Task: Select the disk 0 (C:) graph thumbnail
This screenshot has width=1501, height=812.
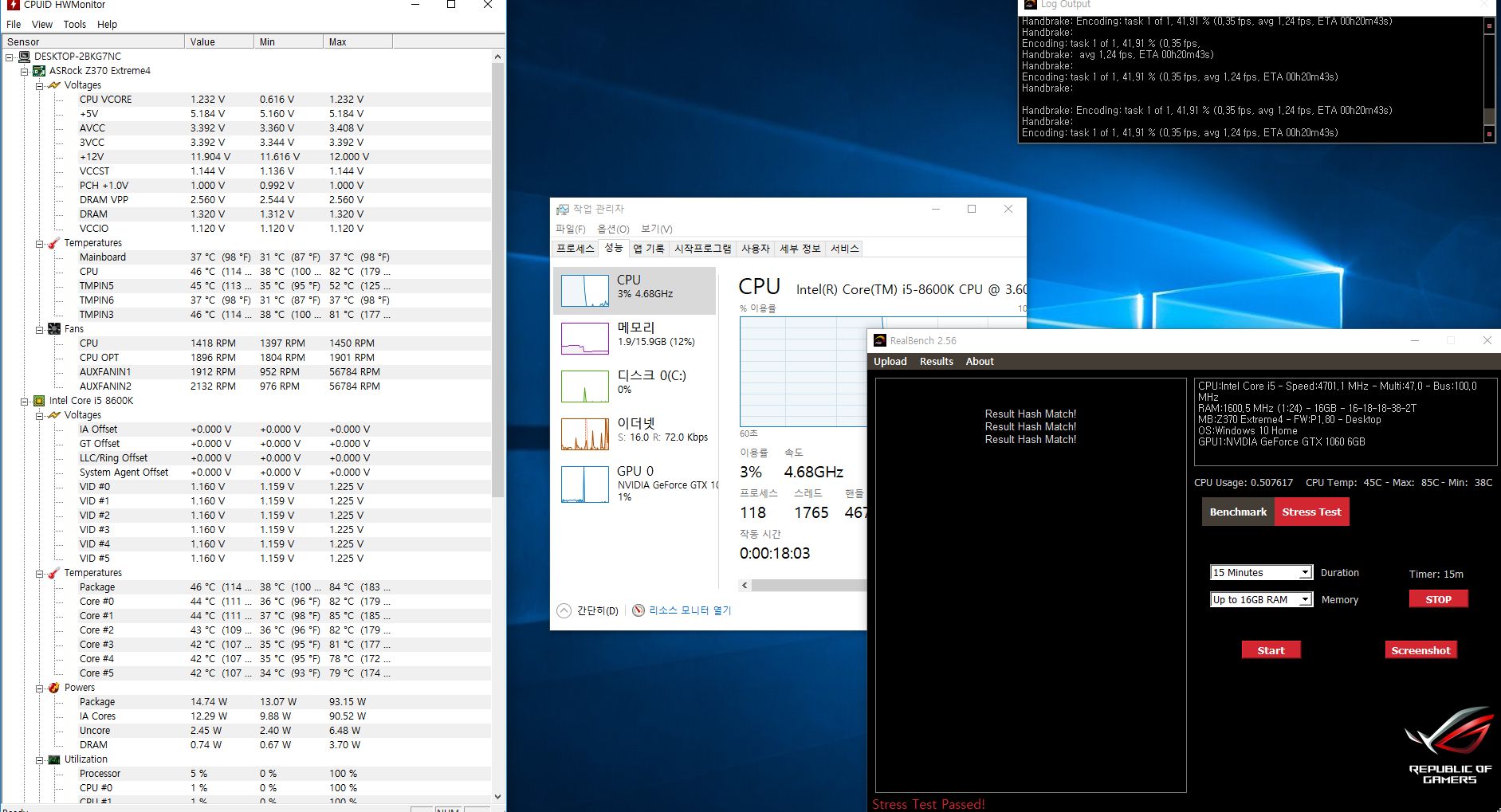Action: click(x=585, y=386)
